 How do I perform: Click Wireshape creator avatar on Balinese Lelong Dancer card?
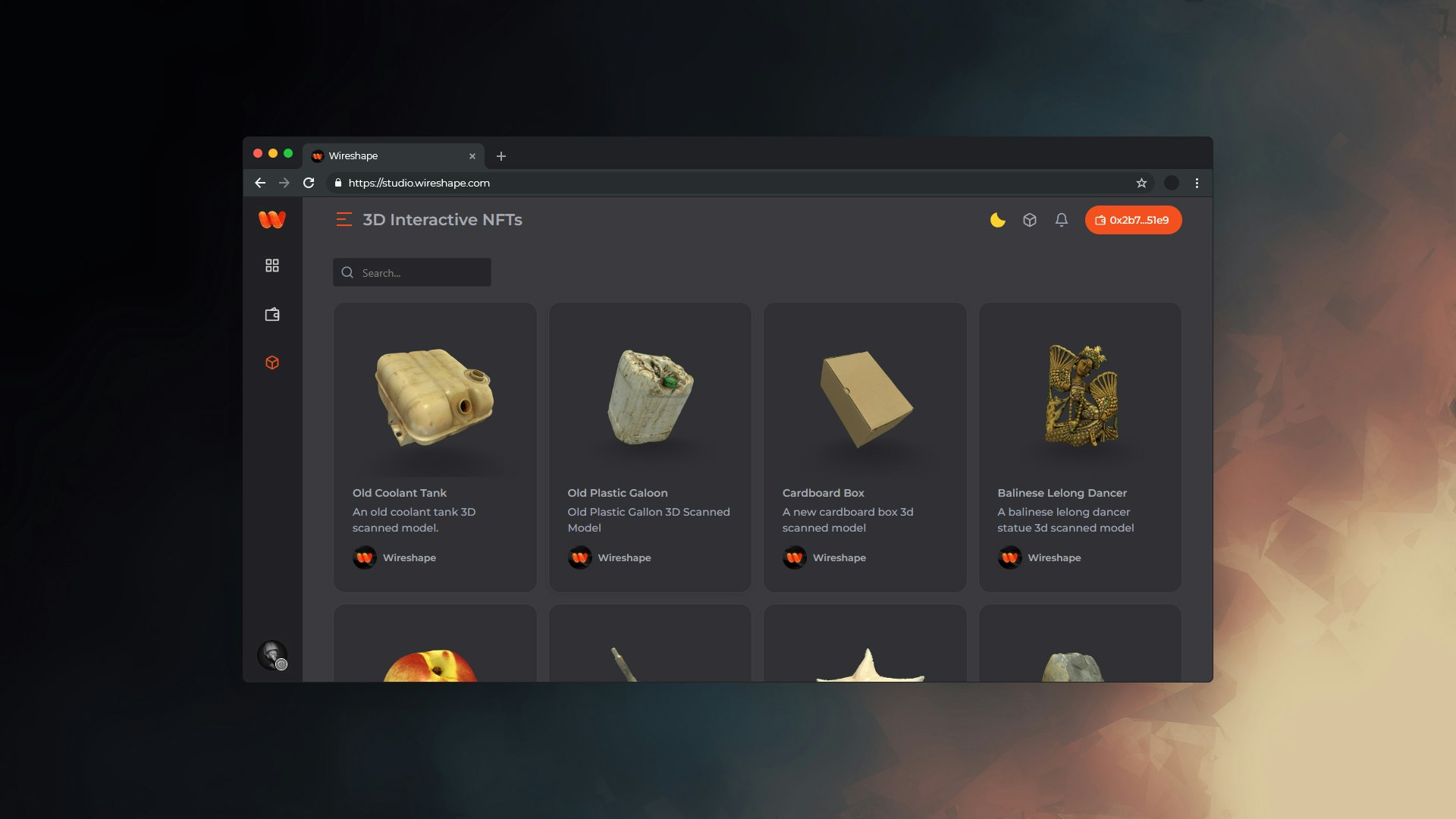pos(1010,557)
